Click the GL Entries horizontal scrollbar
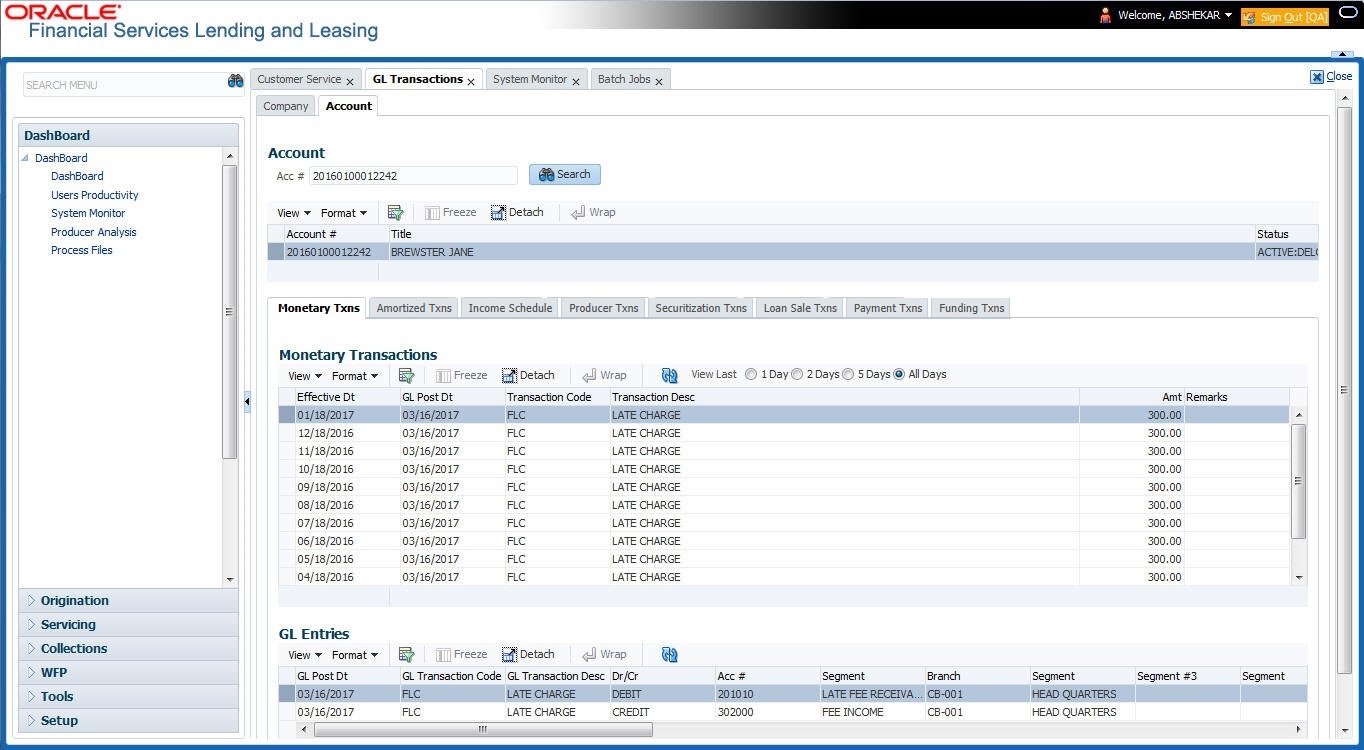The image size is (1364, 750). tap(484, 730)
